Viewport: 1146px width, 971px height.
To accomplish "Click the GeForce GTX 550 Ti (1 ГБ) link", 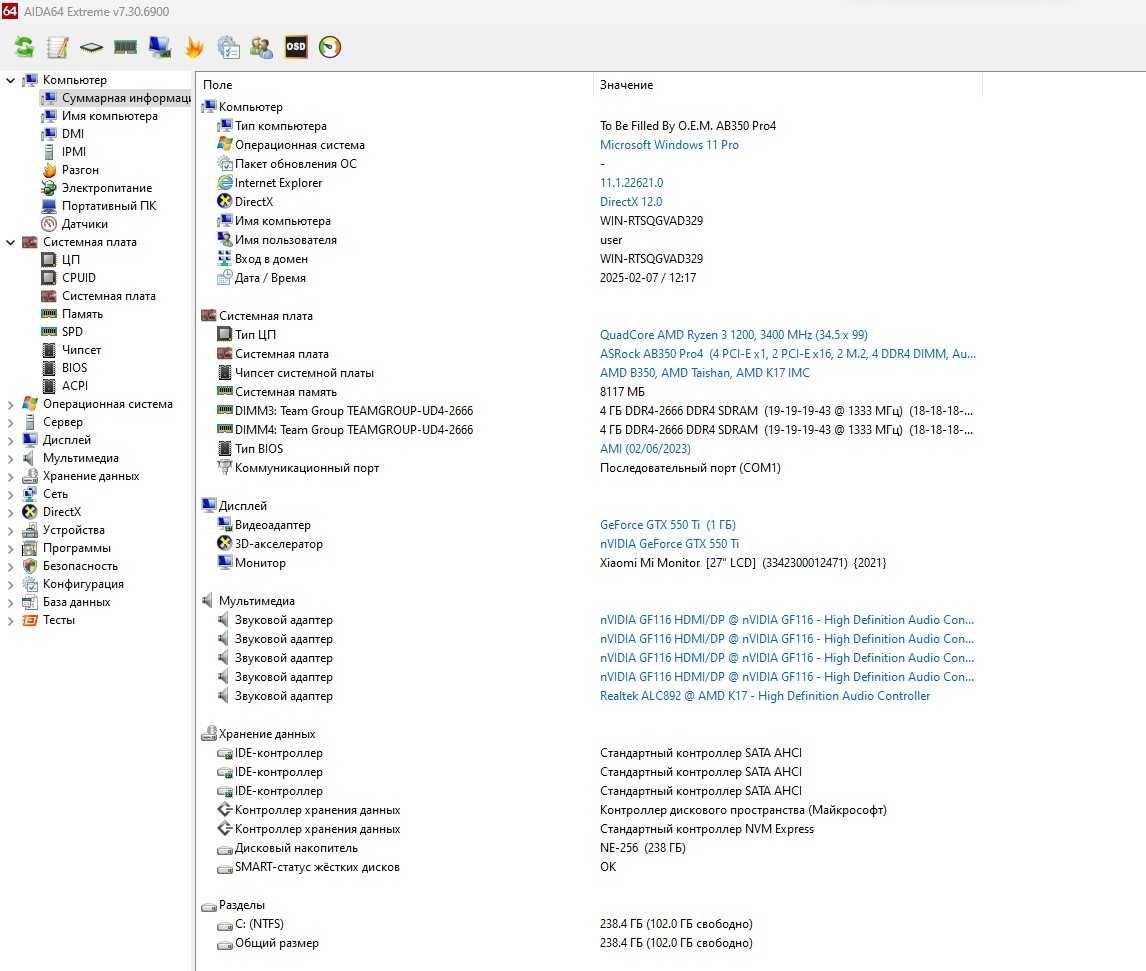I will tap(668, 525).
